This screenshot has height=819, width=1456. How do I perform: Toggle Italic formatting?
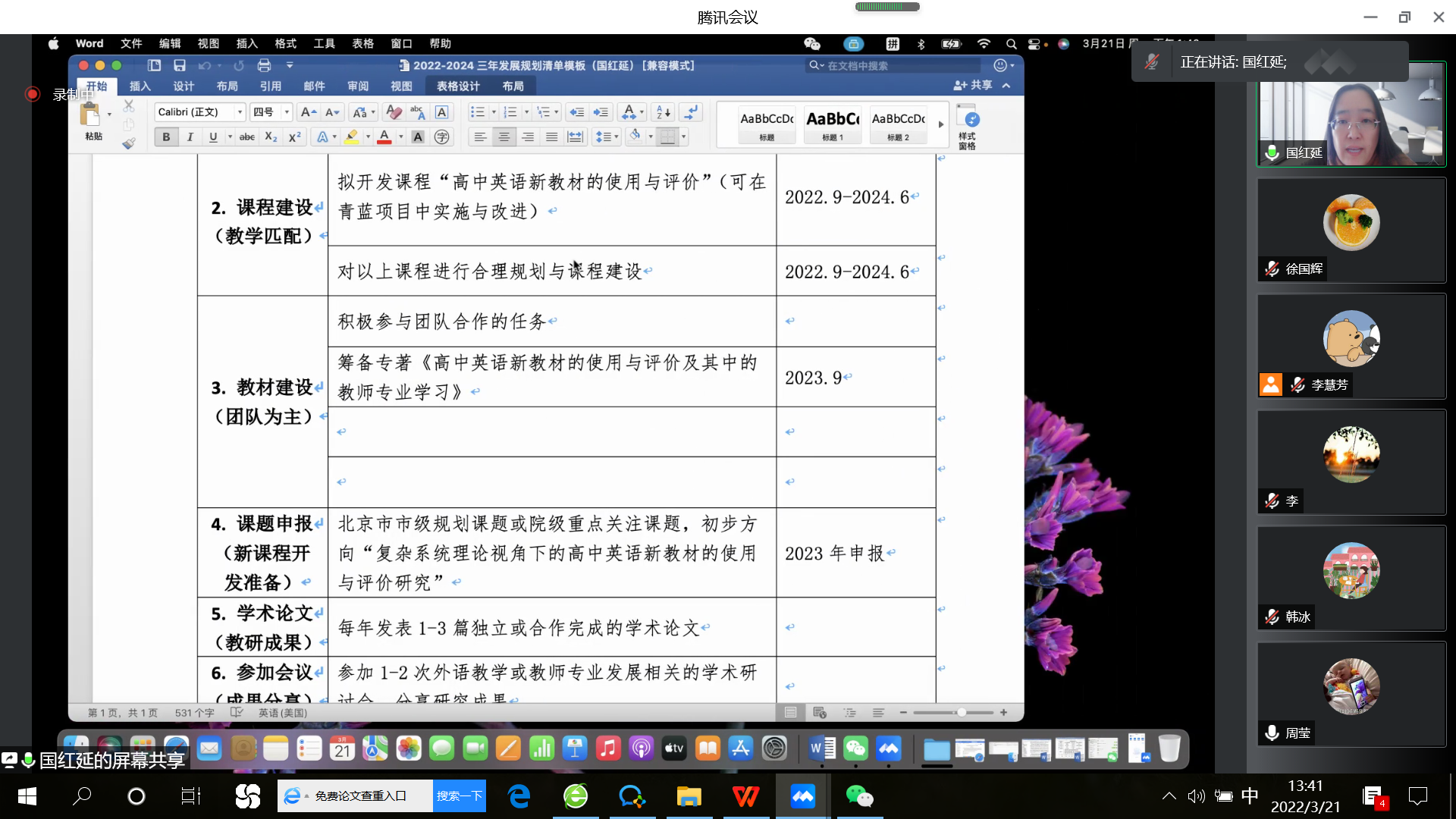(x=190, y=137)
